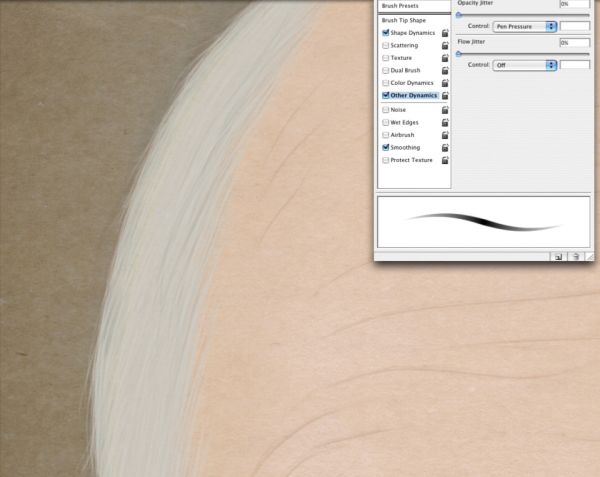The height and width of the screenshot is (477, 600).
Task: Click the lock icon beside Dual Brush
Action: coord(445,70)
